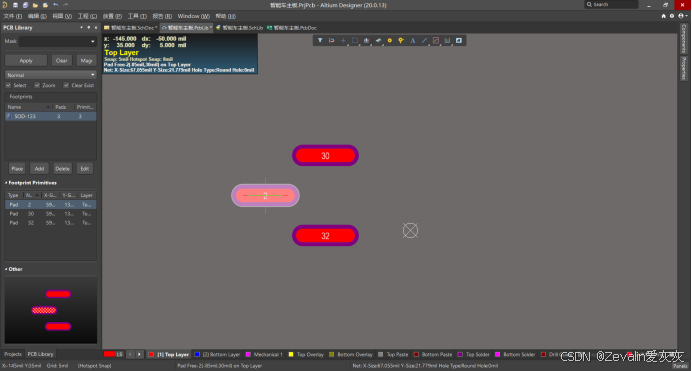Click the home icon at top right
The image size is (692, 371).
663,16
